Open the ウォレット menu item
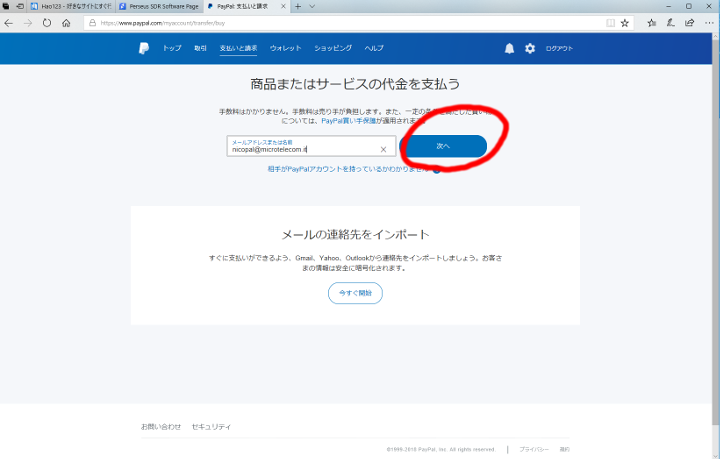The width and height of the screenshot is (720, 459). tap(286, 48)
